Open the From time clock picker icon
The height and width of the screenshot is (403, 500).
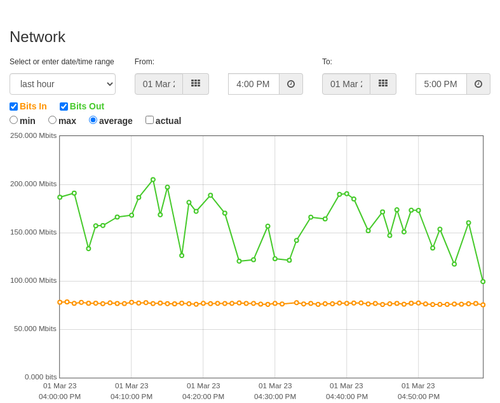[x=291, y=84]
